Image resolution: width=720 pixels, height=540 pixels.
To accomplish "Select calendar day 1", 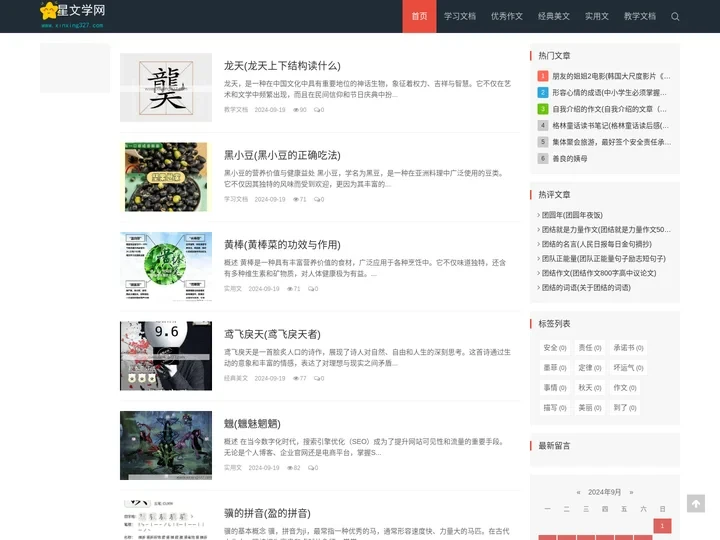I will tap(662, 526).
